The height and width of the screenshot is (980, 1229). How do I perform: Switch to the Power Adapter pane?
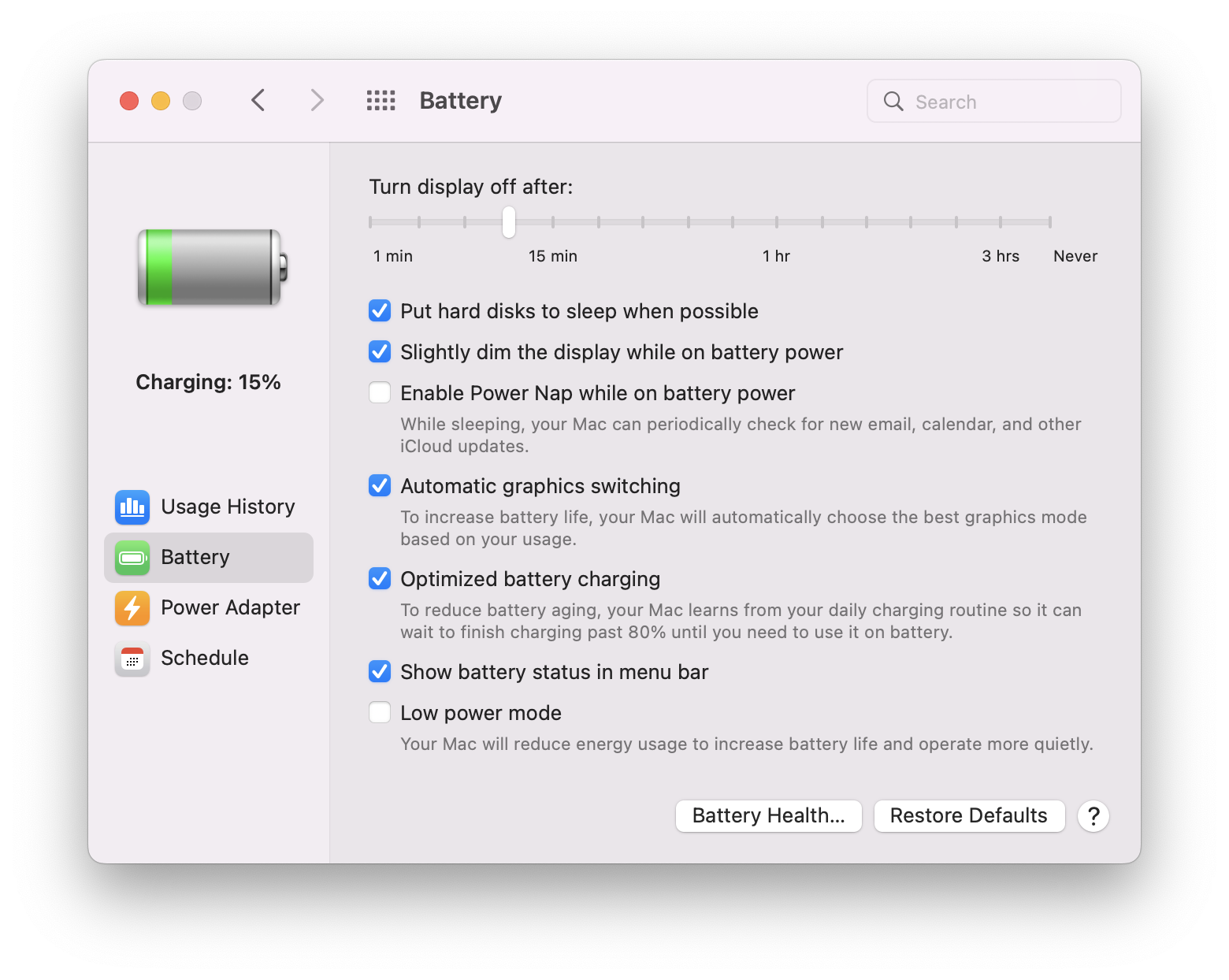click(x=230, y=607)
